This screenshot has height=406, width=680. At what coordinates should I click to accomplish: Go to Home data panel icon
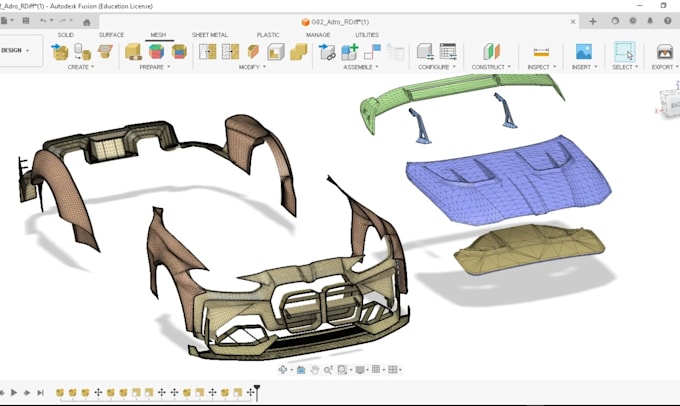(87, 22)
